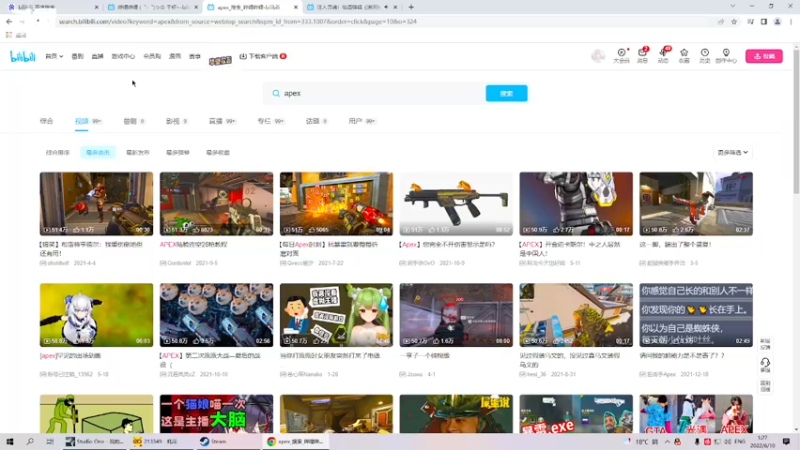
Task: Switch to the 话题 results tab
Action: tap(312, 121)
